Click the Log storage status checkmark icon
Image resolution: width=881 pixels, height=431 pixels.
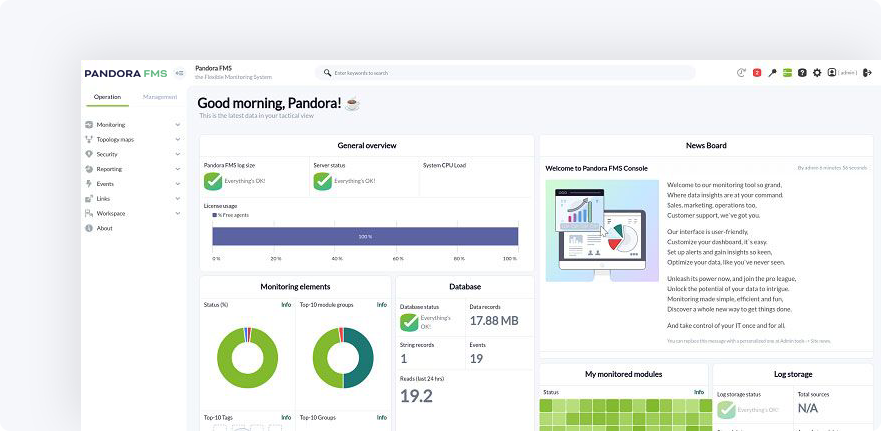(x=726, y=410)
